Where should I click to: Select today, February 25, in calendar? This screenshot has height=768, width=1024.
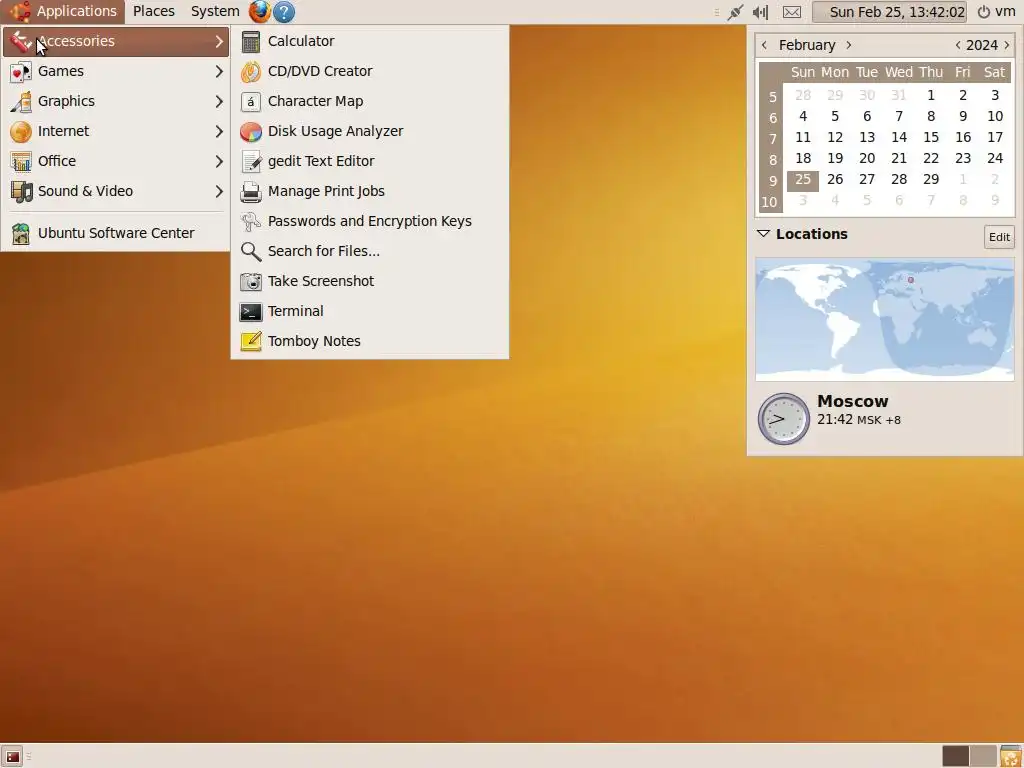(x=803, y=180)
